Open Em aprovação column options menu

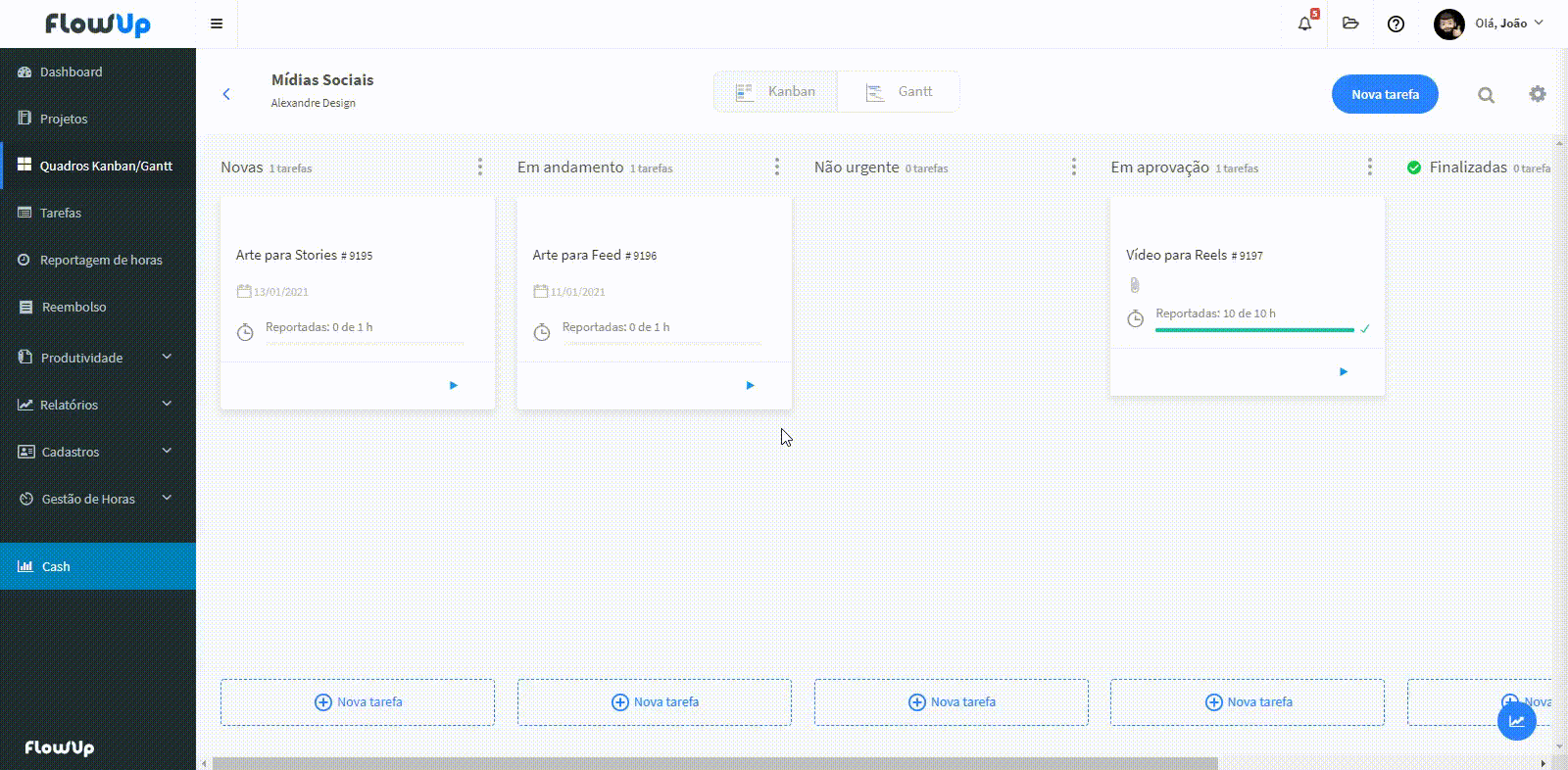(1370, 168)
